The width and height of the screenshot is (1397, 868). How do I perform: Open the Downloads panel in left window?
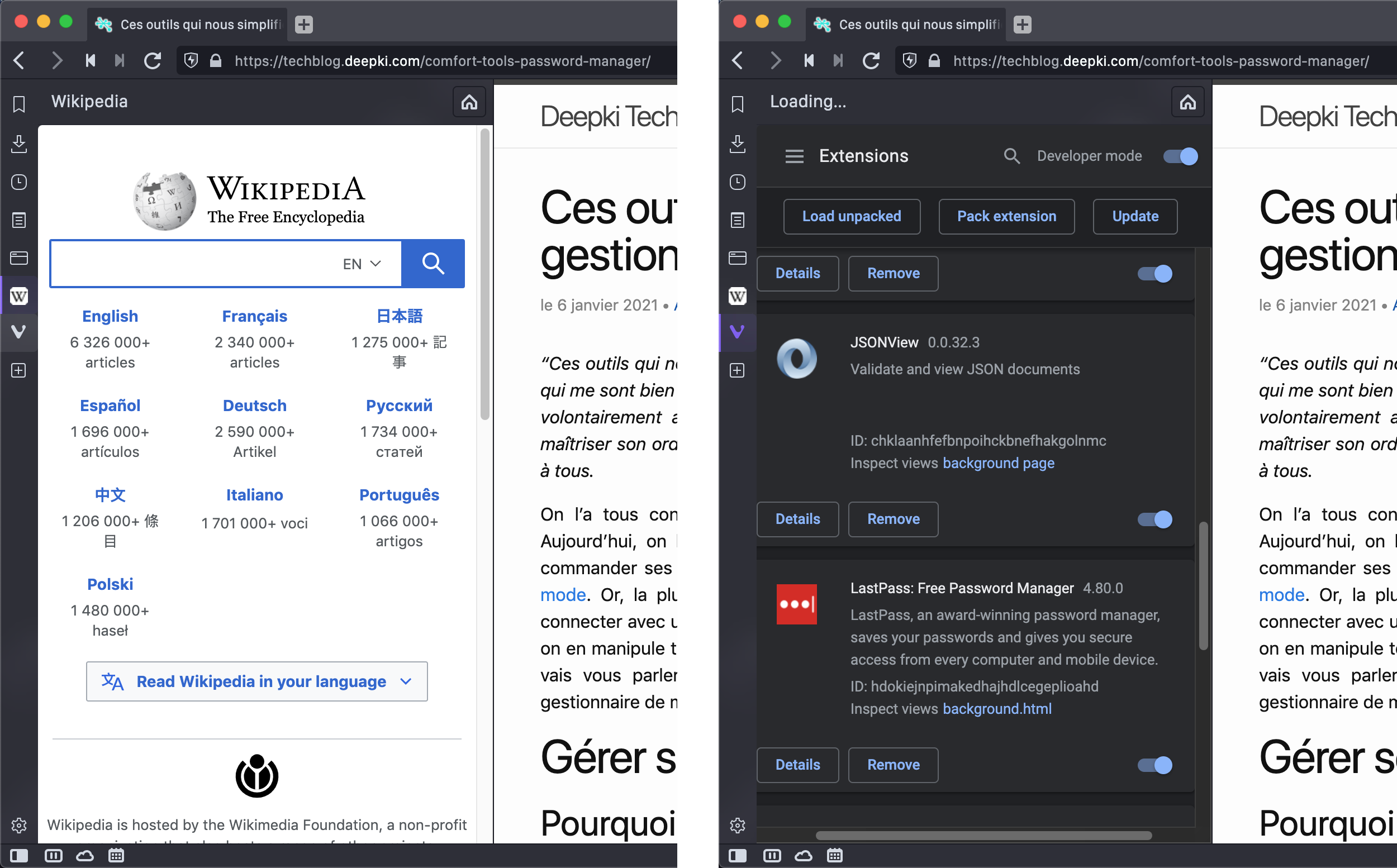19,144
